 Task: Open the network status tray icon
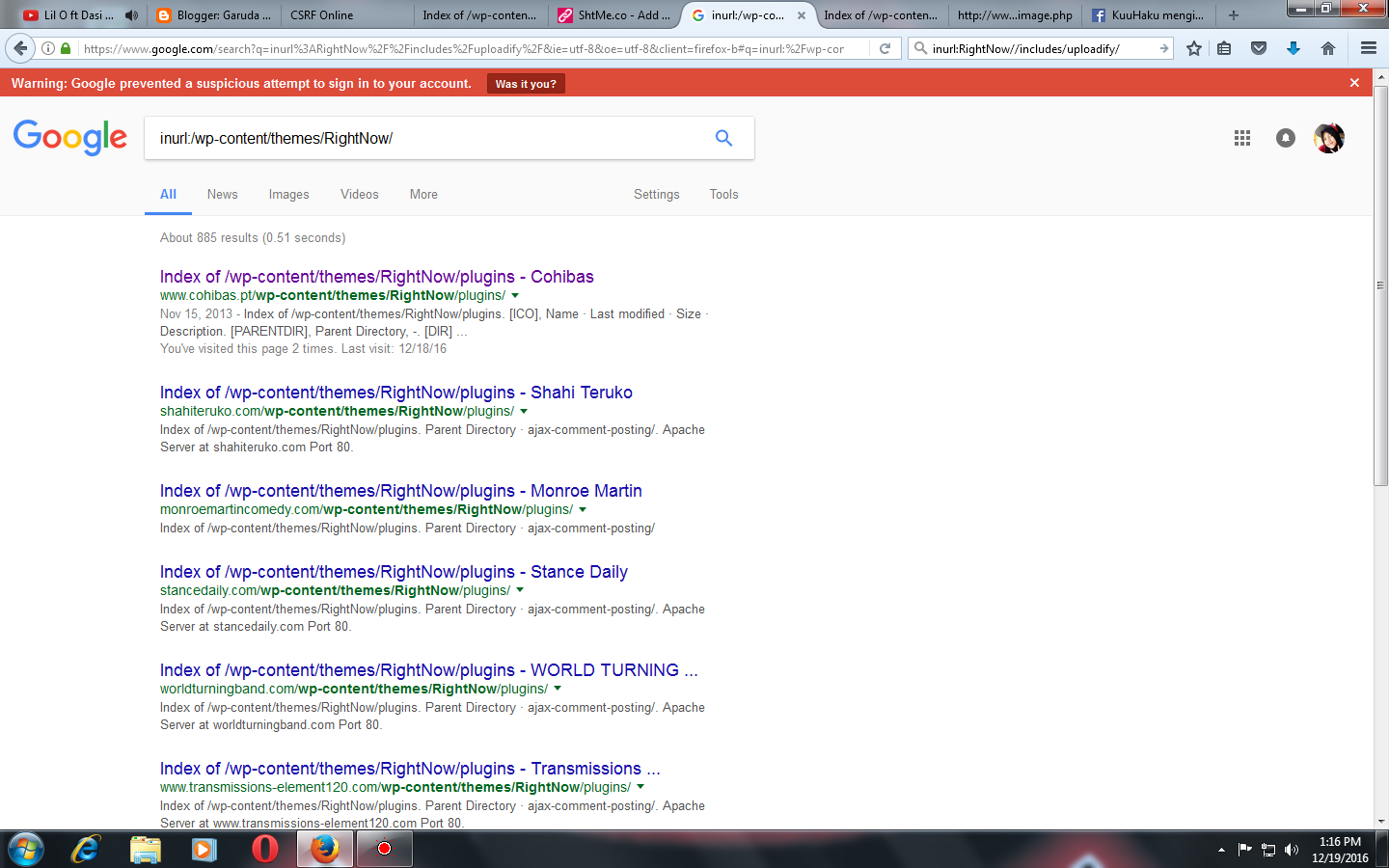pos(1268,850)
